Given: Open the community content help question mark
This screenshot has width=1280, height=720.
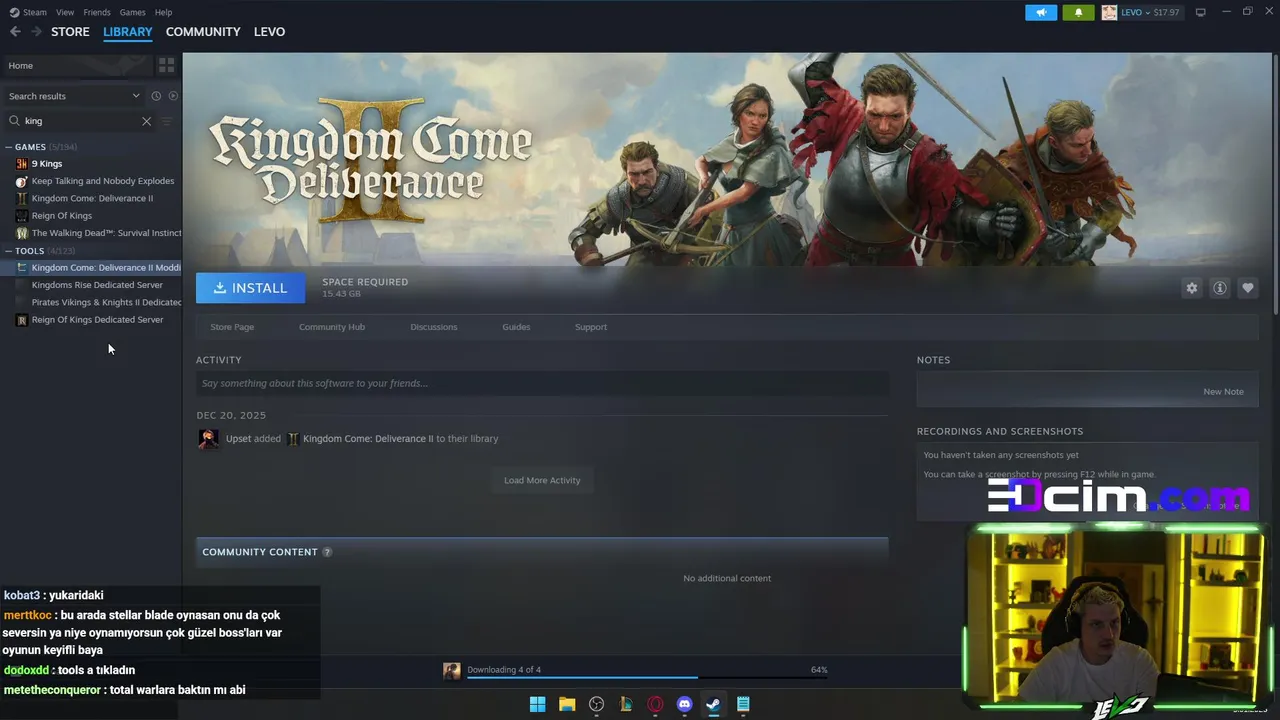Looking at the screenshot, I should [x=327, y=552].
